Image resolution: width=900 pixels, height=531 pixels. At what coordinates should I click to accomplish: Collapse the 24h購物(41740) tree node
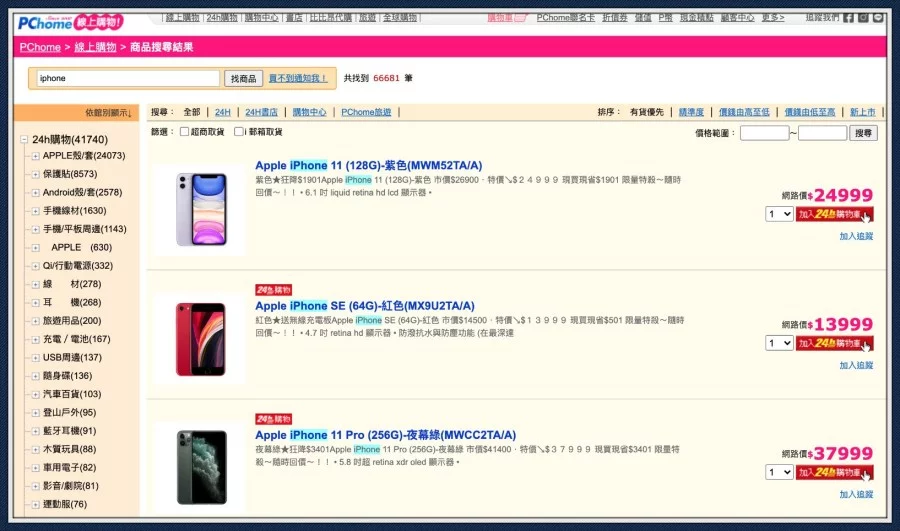point(24,139)
